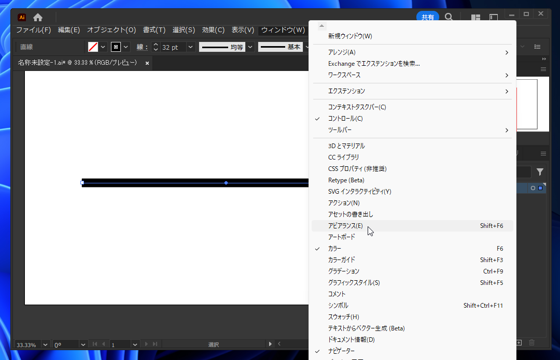
Task: Open the 編集(E) menu
Action: pos(69,30)
